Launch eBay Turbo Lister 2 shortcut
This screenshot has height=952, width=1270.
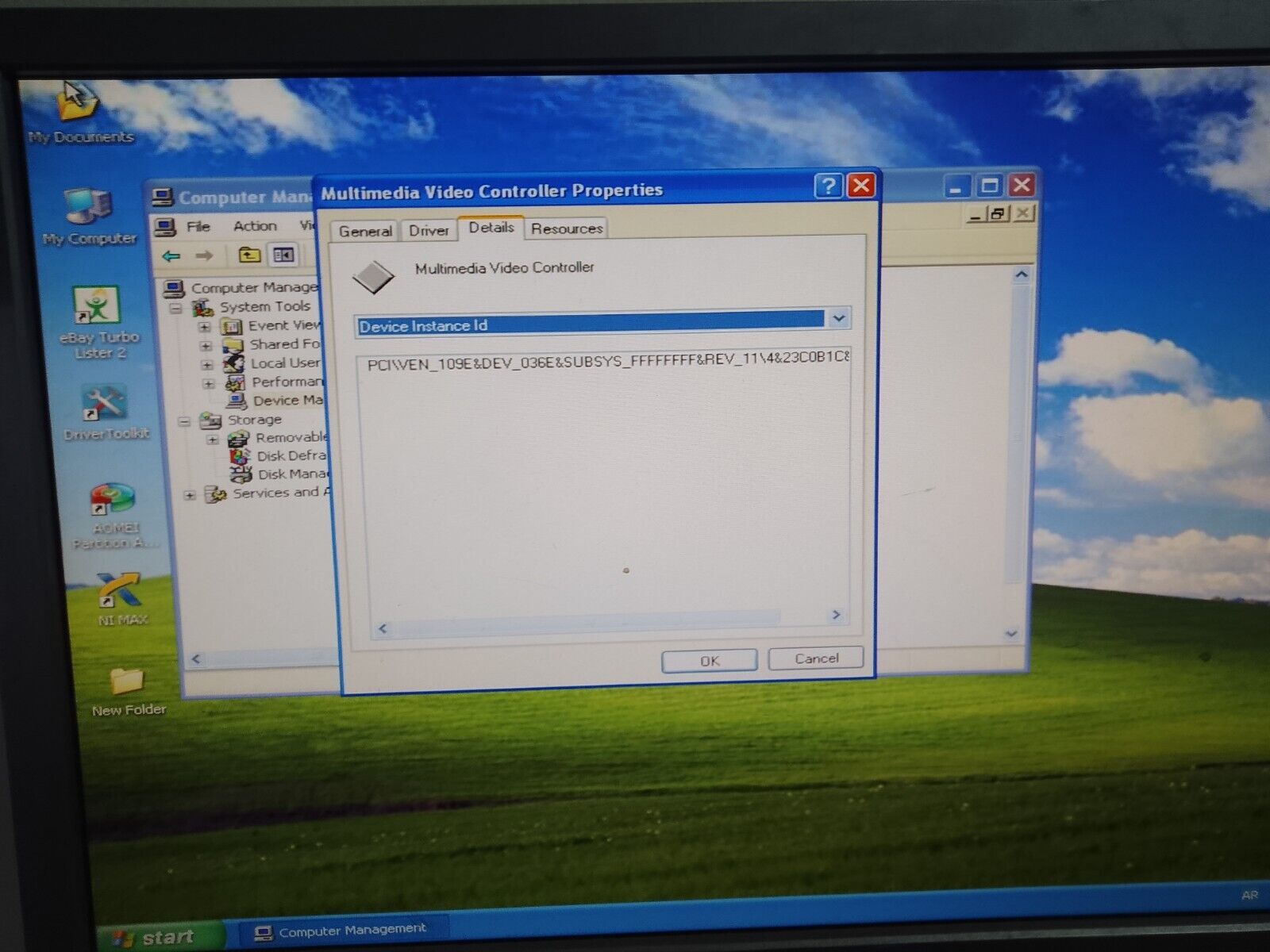pos(98,322)
